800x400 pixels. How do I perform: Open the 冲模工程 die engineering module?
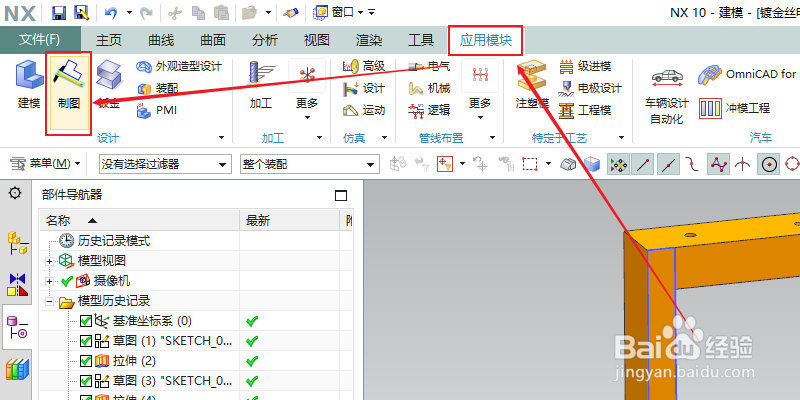(734, 108)
